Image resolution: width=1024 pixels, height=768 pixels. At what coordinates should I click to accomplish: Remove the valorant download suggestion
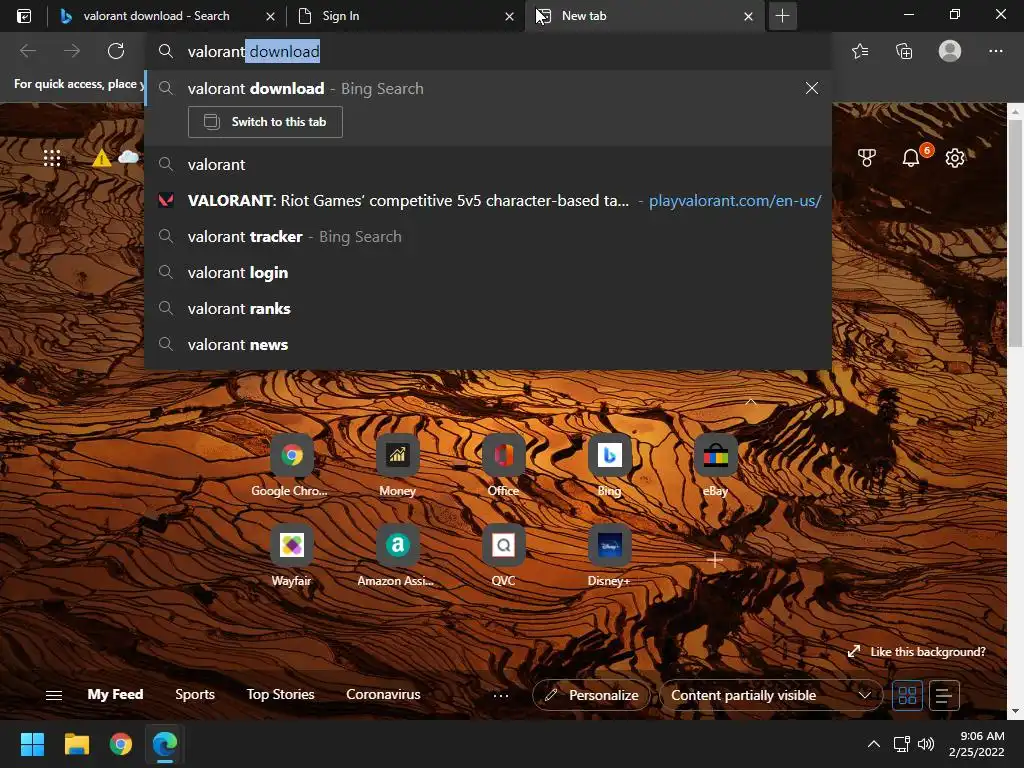812,88
